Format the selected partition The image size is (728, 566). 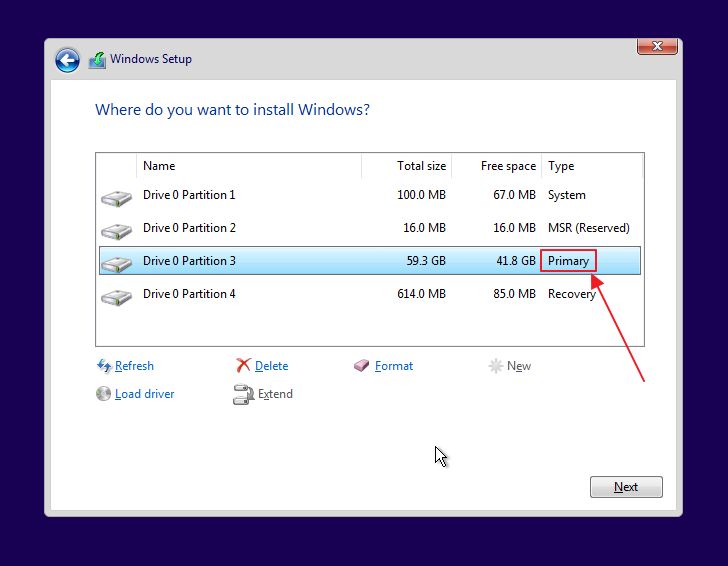click(394, 366)
